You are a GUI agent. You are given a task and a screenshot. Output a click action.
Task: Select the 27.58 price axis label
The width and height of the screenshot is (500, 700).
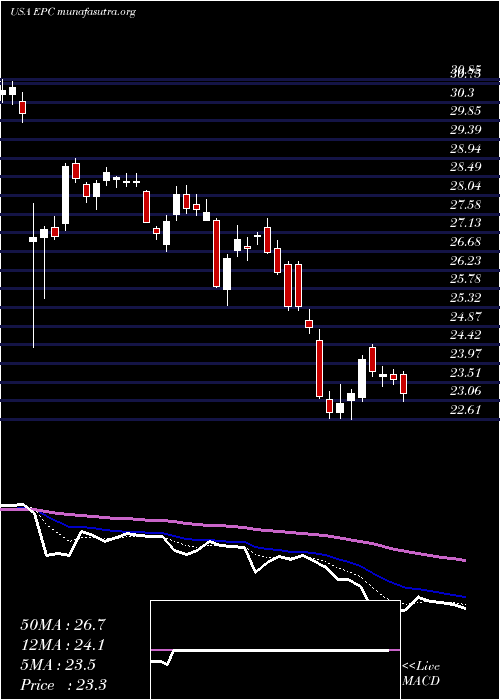click(x=466, y=204)
